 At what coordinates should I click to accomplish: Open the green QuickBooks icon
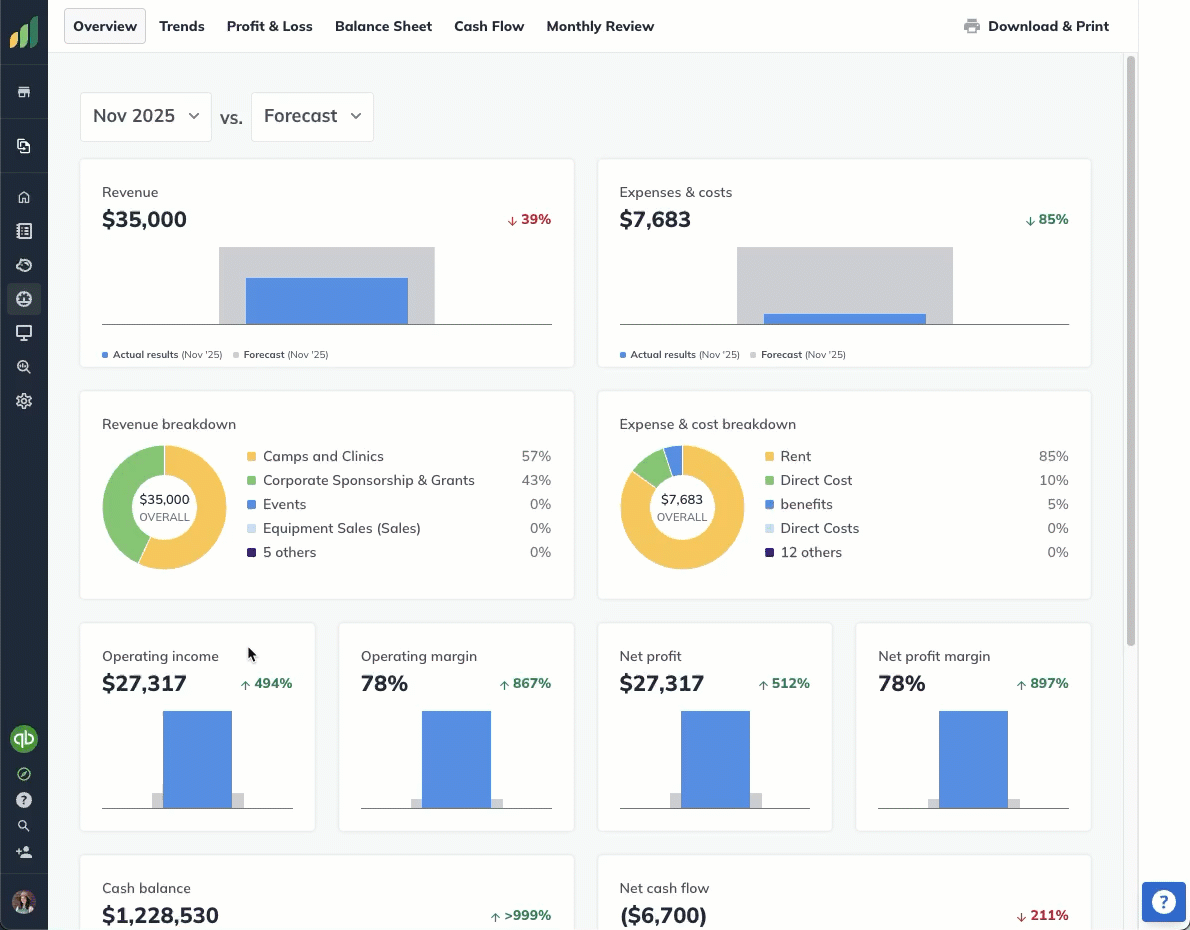pos(24,739)
